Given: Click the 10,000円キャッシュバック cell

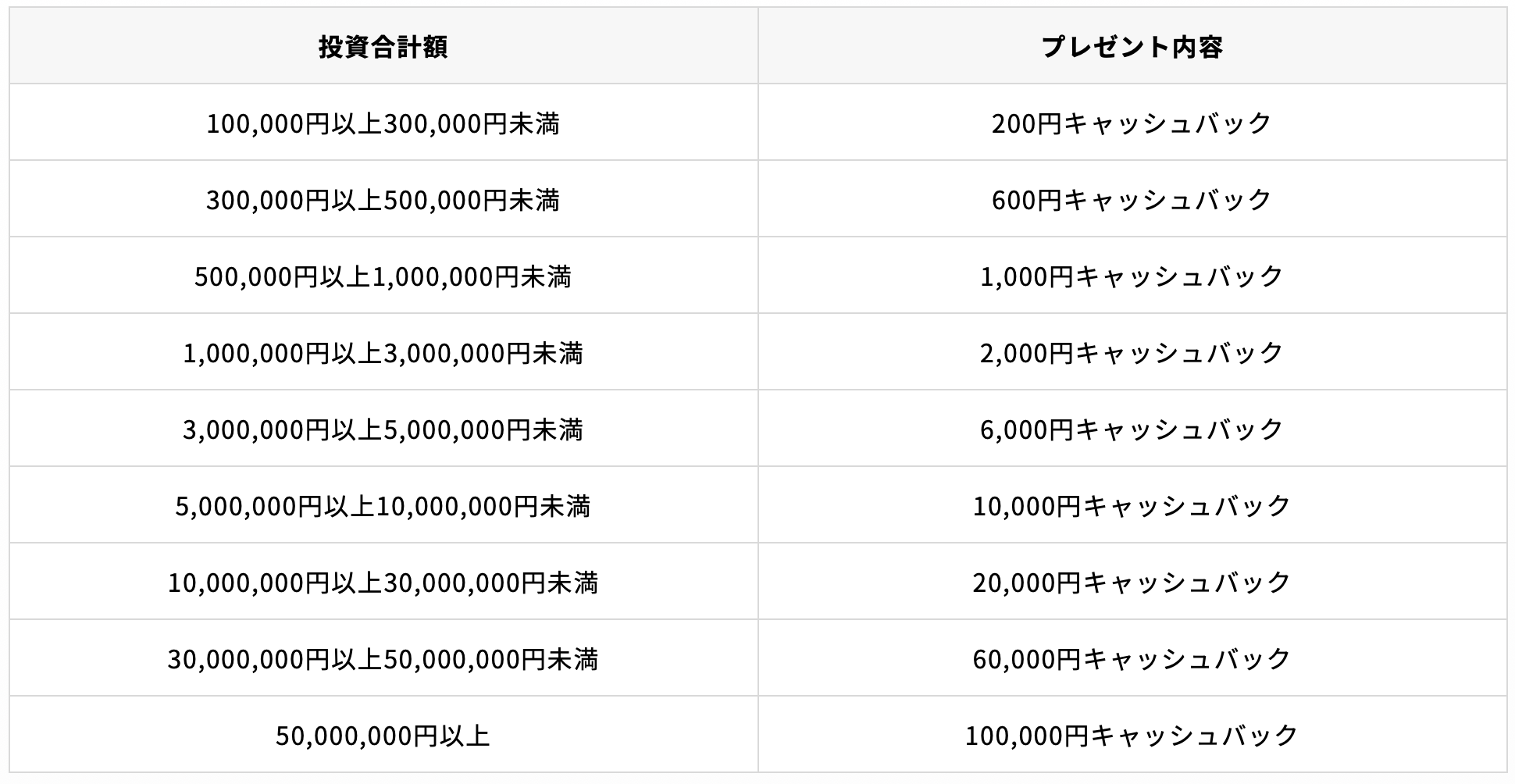Looking at the screenshot, I should coord(1132,505).
